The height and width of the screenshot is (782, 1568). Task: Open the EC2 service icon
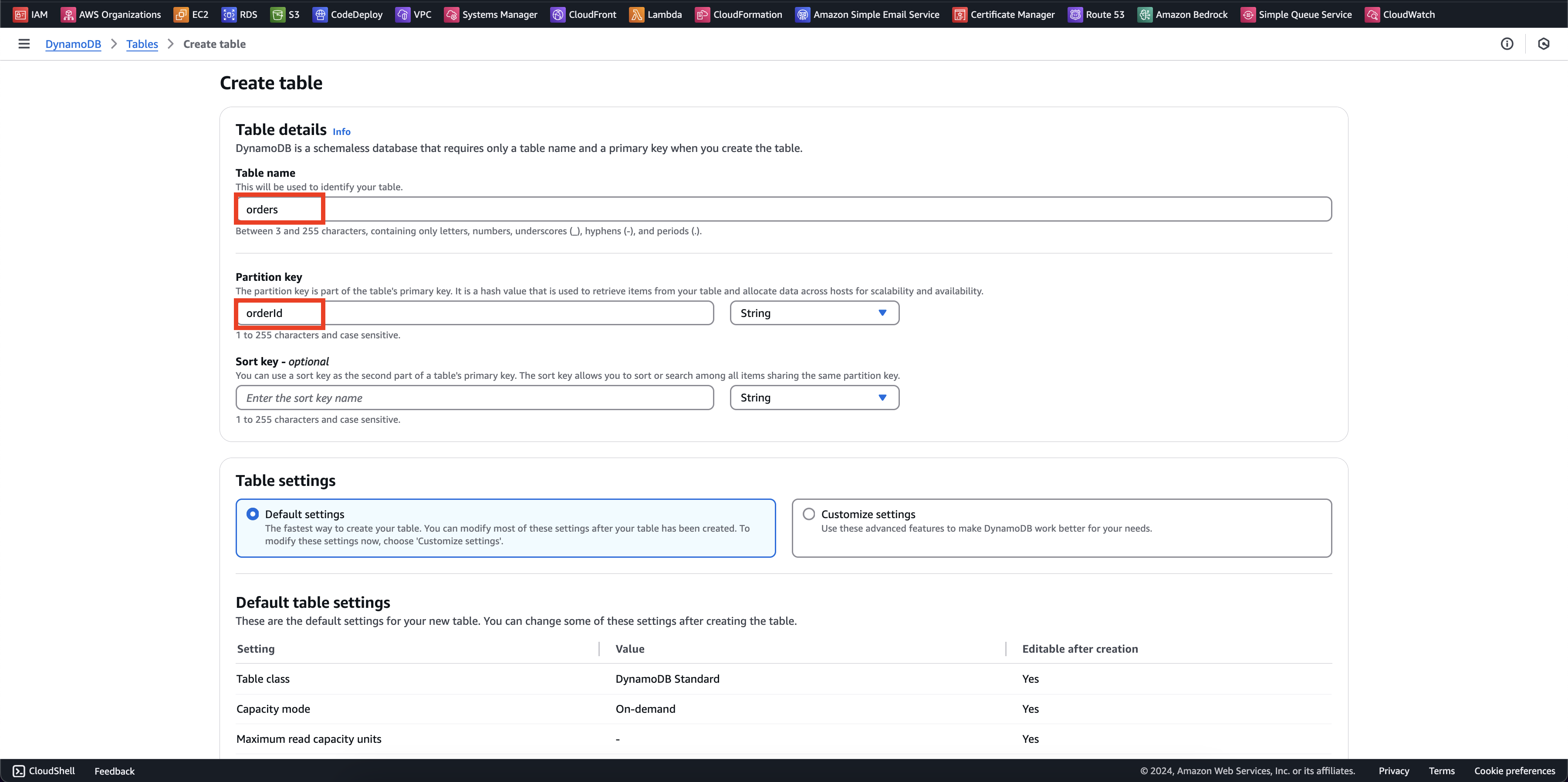point(181,15)
